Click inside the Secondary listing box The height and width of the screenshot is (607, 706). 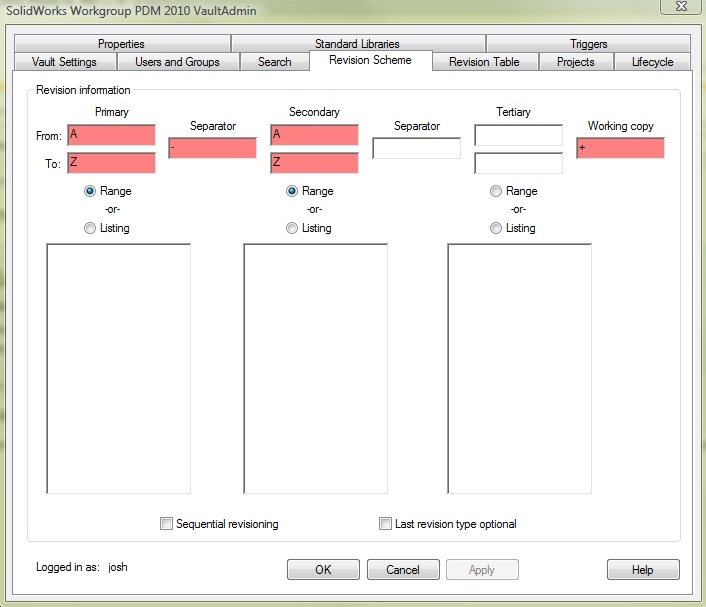(x=316, y=368)
